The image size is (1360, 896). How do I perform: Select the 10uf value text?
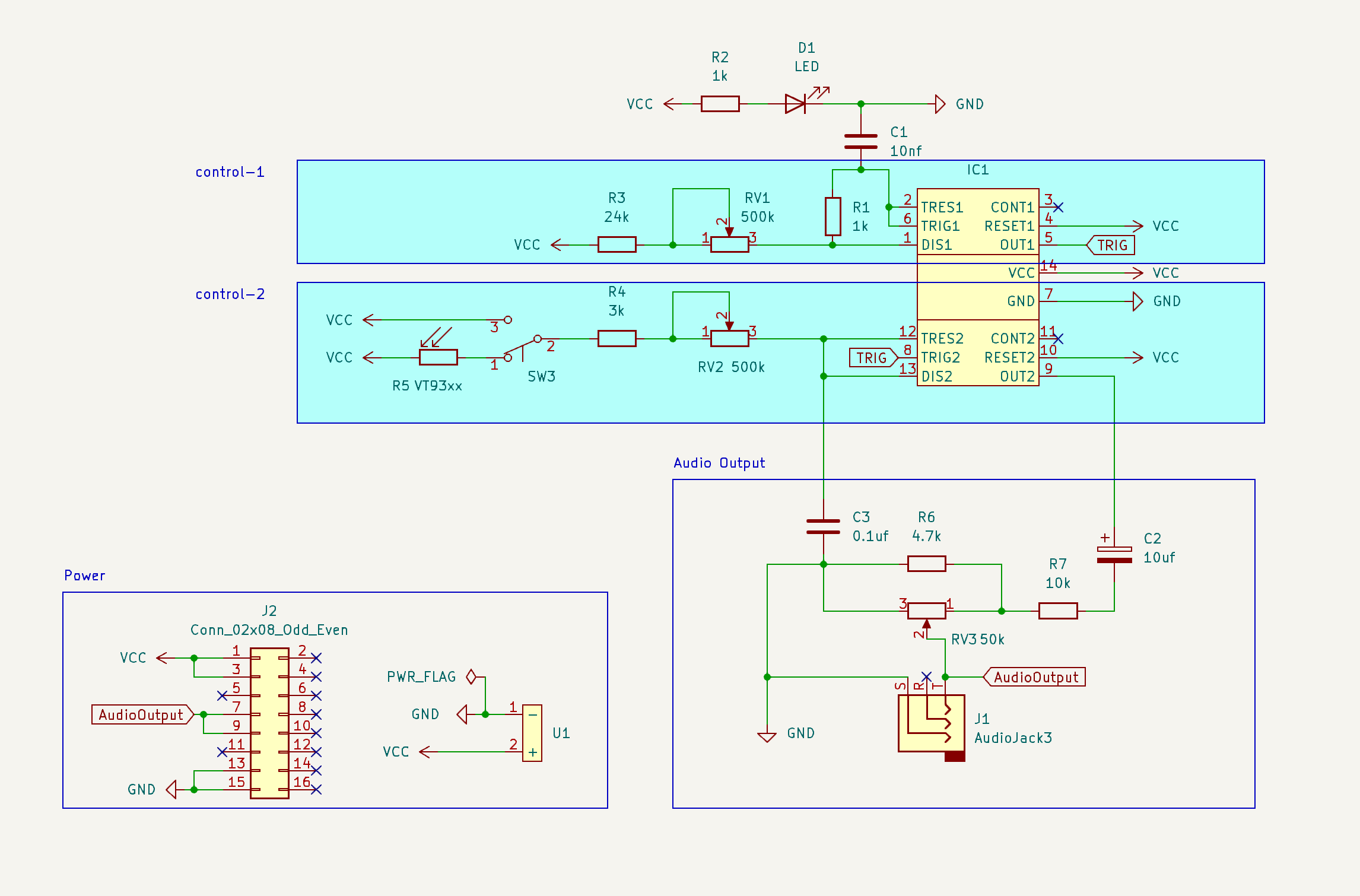(1159, 558)
